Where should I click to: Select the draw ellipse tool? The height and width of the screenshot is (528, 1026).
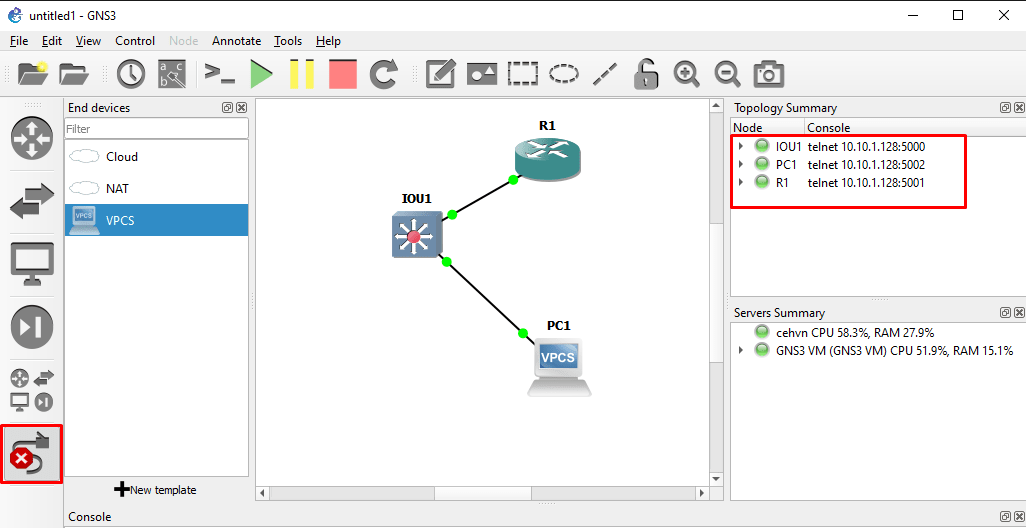click(x=563, y=74)
